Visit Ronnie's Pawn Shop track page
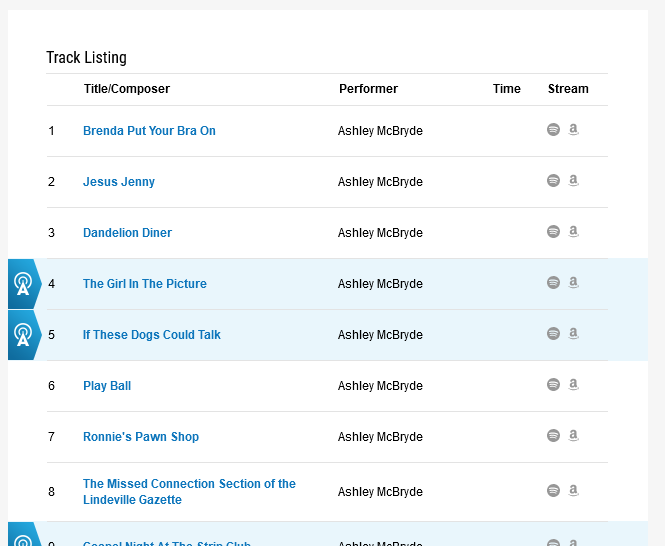Image resolution: width=665 pixels, height=546 pixels. pyautogui.click(x=141, y=437)
